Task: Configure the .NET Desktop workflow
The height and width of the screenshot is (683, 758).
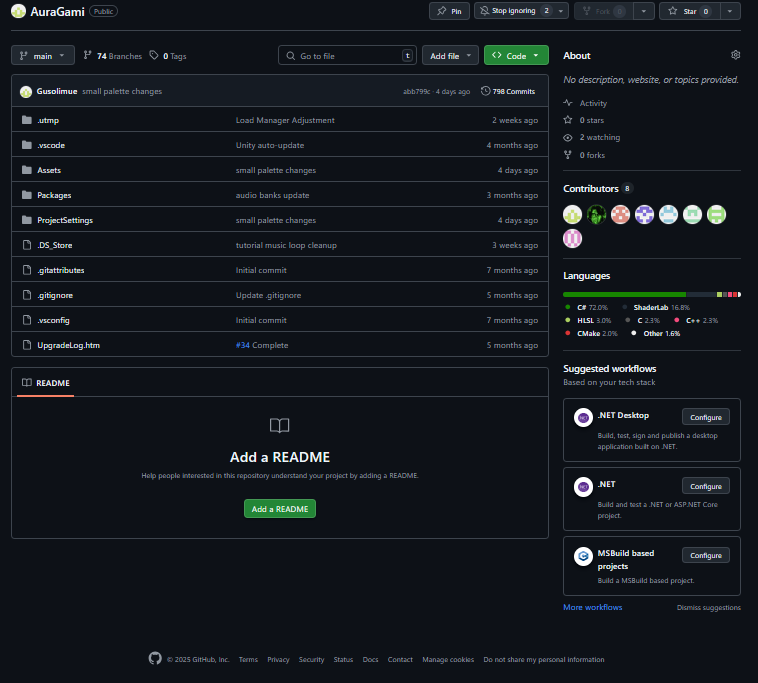Action: 705,417
